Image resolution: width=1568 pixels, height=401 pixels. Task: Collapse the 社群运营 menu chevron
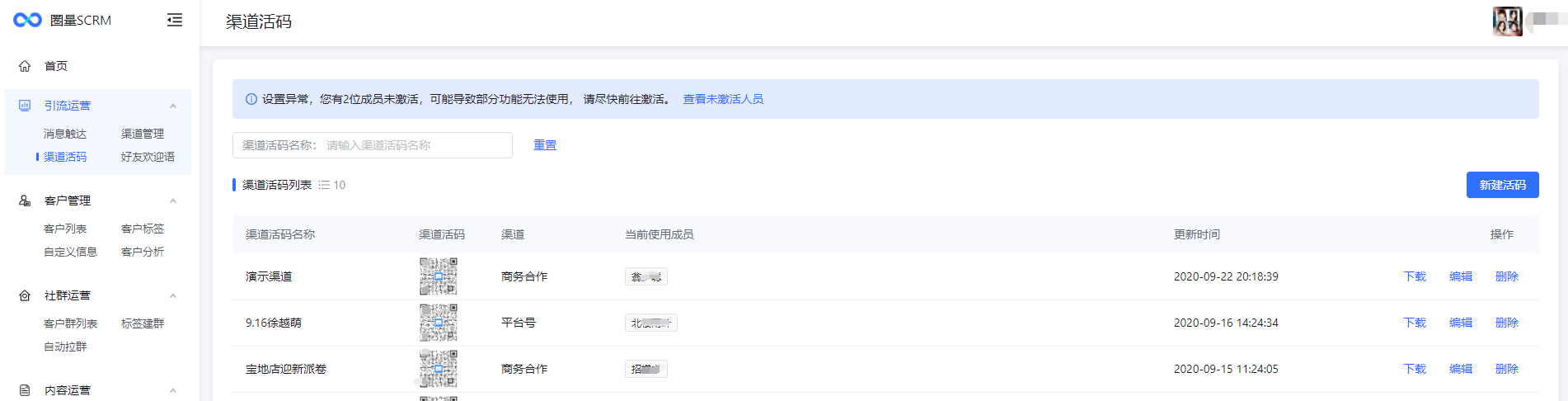173,295
